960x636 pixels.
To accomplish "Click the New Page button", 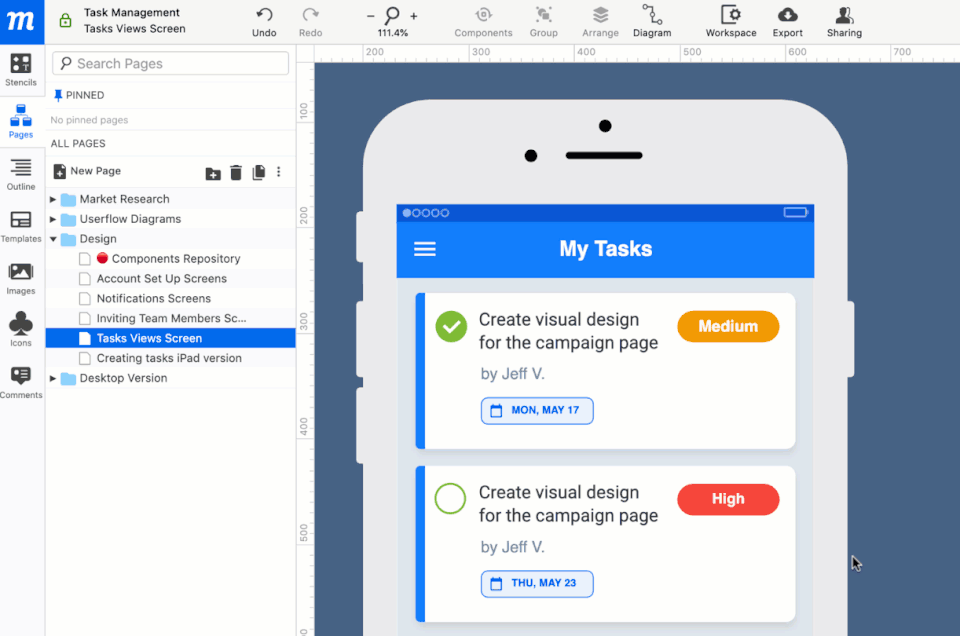I will click(x=87, y=171).
